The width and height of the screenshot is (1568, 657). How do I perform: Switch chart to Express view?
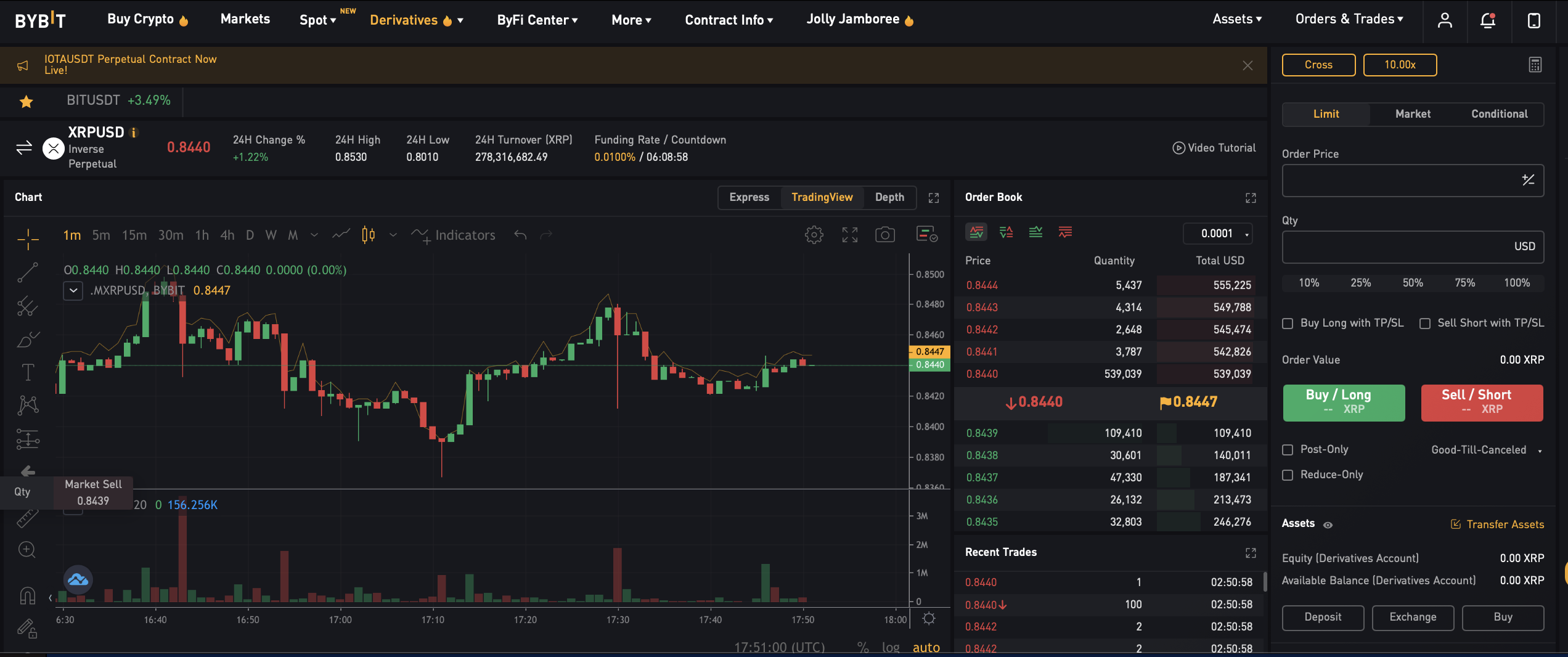pyautogui.click(x=749, y=197)
